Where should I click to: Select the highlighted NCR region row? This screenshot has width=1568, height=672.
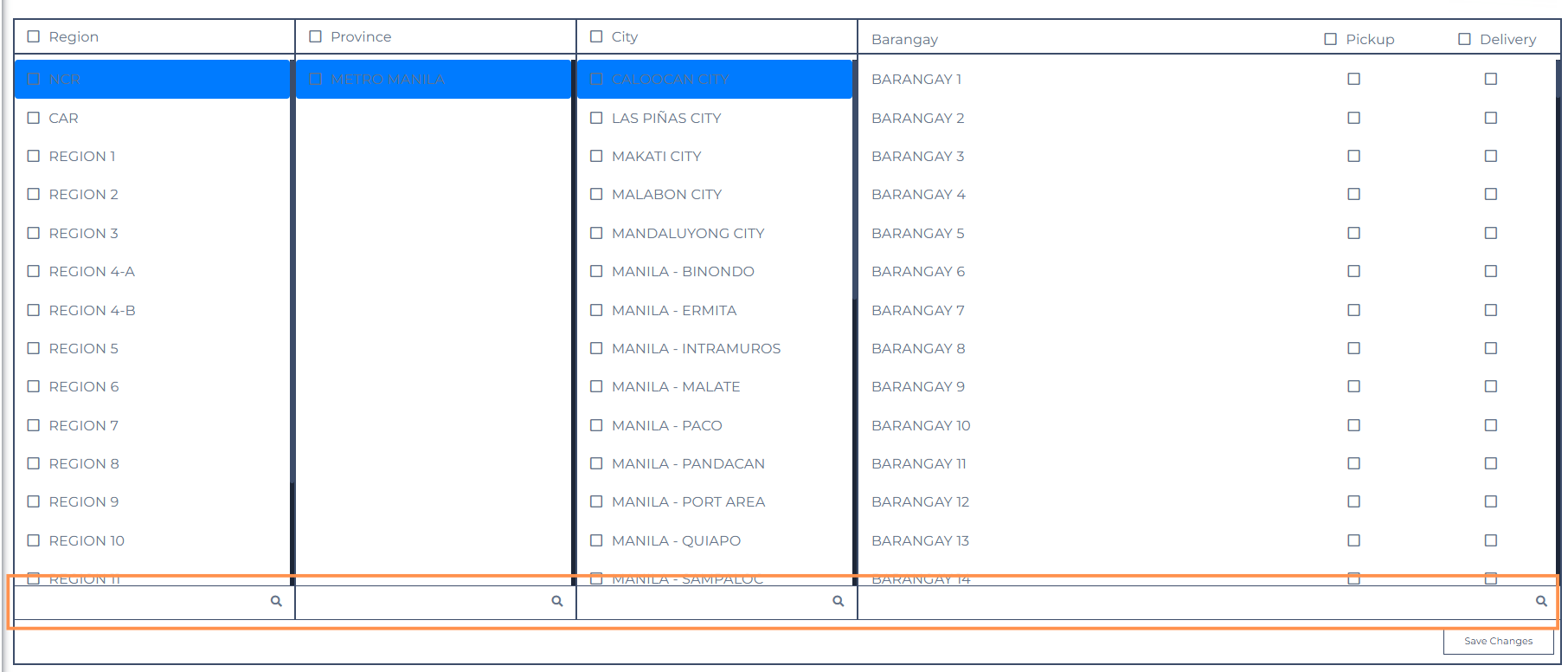coord(151,79)
